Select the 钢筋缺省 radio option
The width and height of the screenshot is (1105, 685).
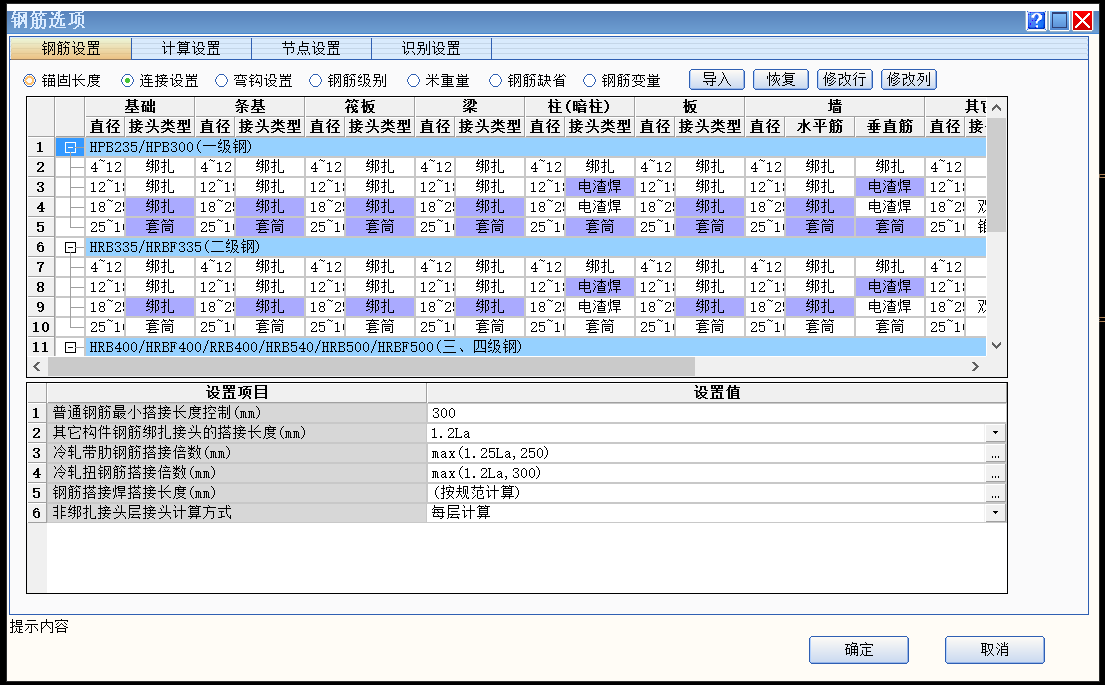pos(528,81)
